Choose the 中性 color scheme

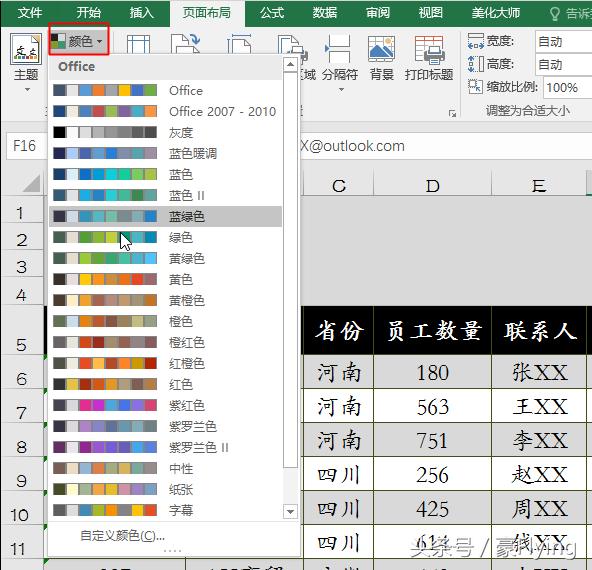coord(165,468)
